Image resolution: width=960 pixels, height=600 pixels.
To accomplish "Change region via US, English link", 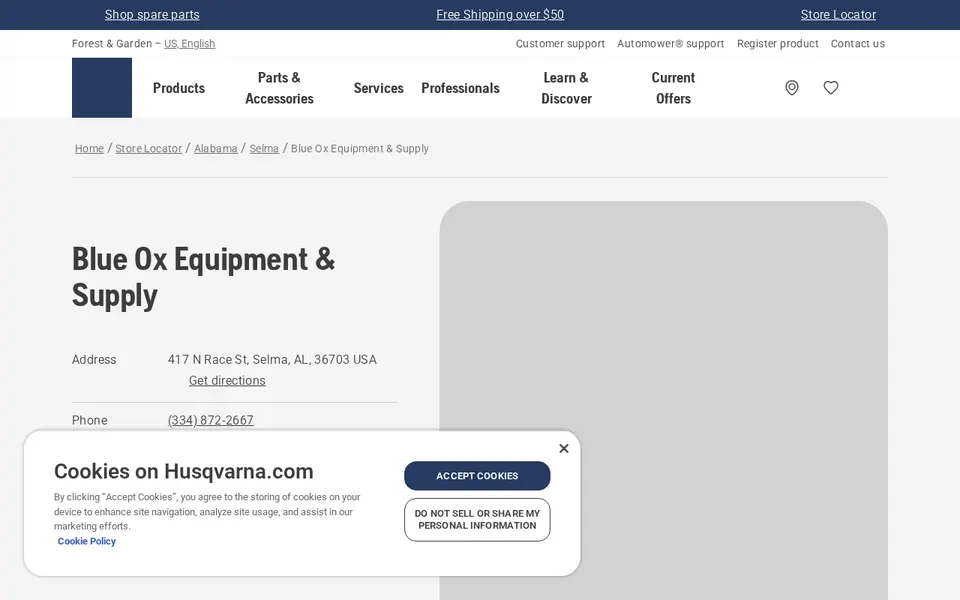I will click(x=190, y=43).
